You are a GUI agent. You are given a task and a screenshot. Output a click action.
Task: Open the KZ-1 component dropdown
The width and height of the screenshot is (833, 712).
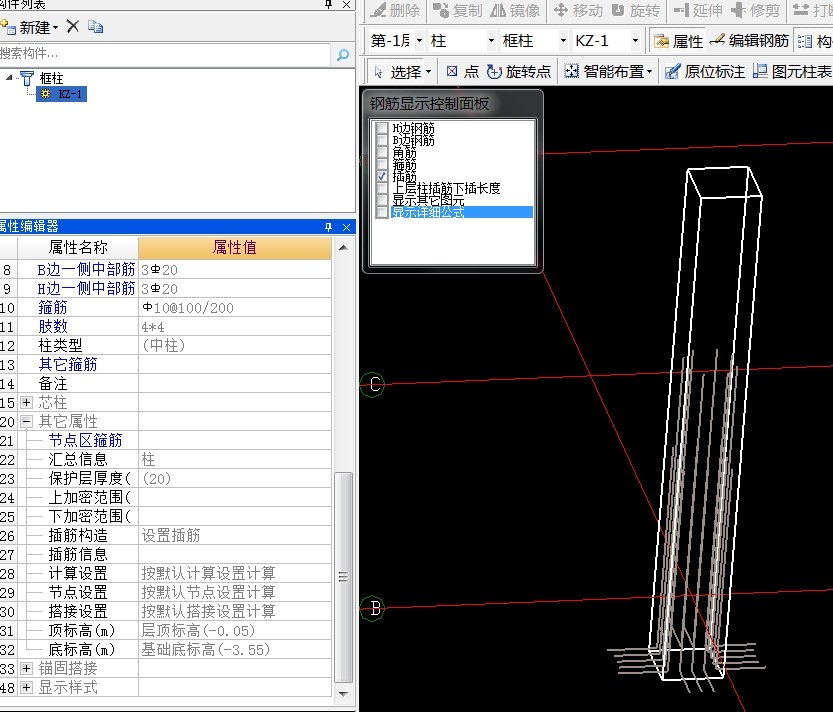[635, 40]
